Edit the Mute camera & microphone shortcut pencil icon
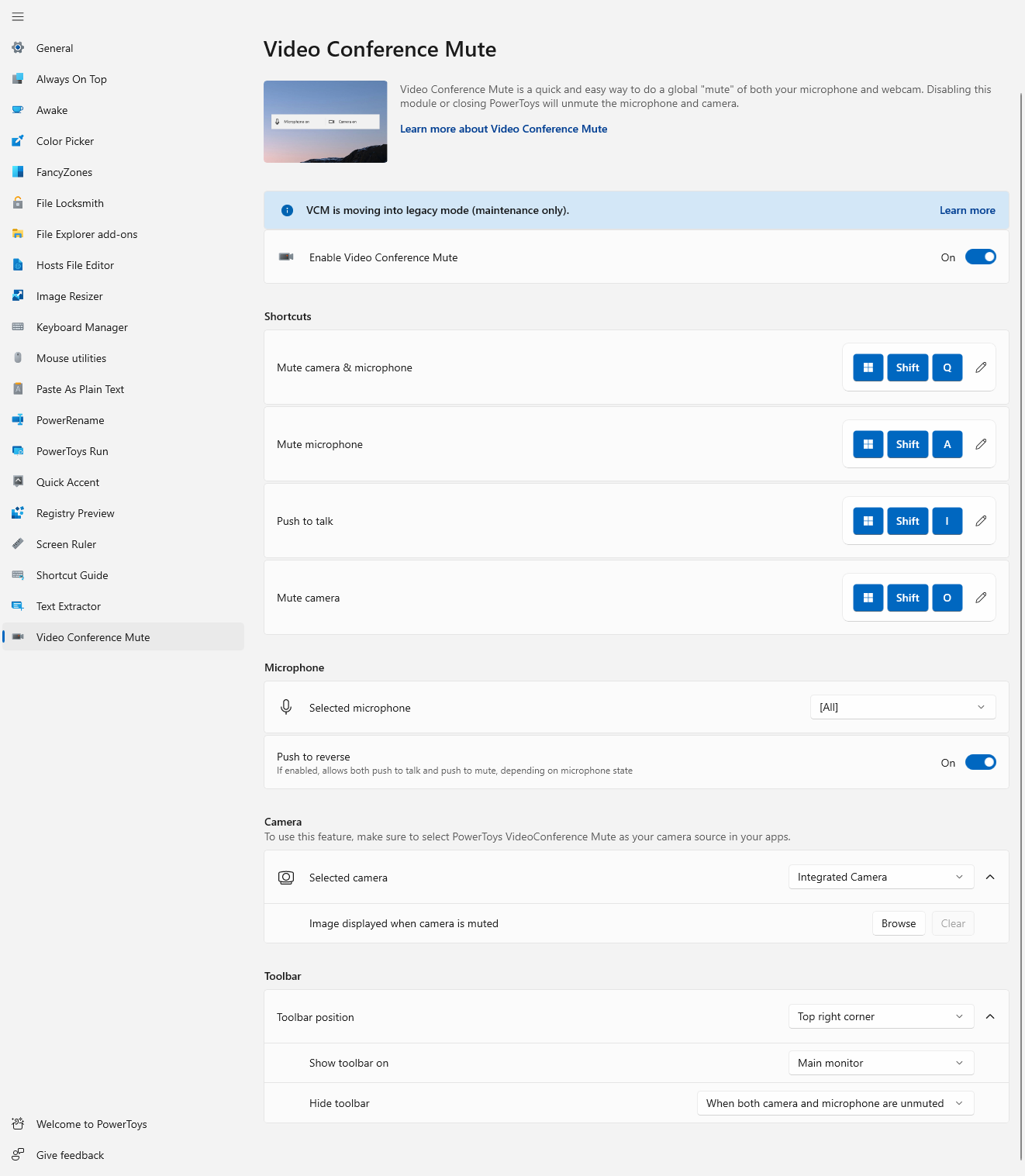Image resolution: width=1025 pixels, height=1176 pixels. click(x=981, y=367)
